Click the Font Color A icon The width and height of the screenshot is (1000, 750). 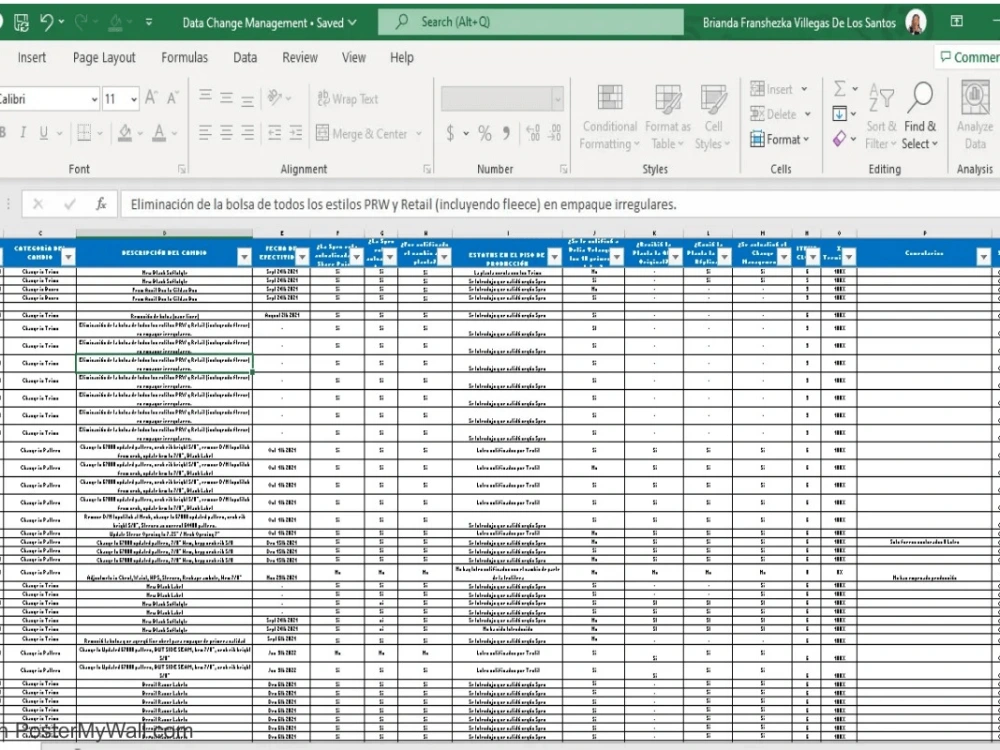pyautogui.click(x=159, y=133)
